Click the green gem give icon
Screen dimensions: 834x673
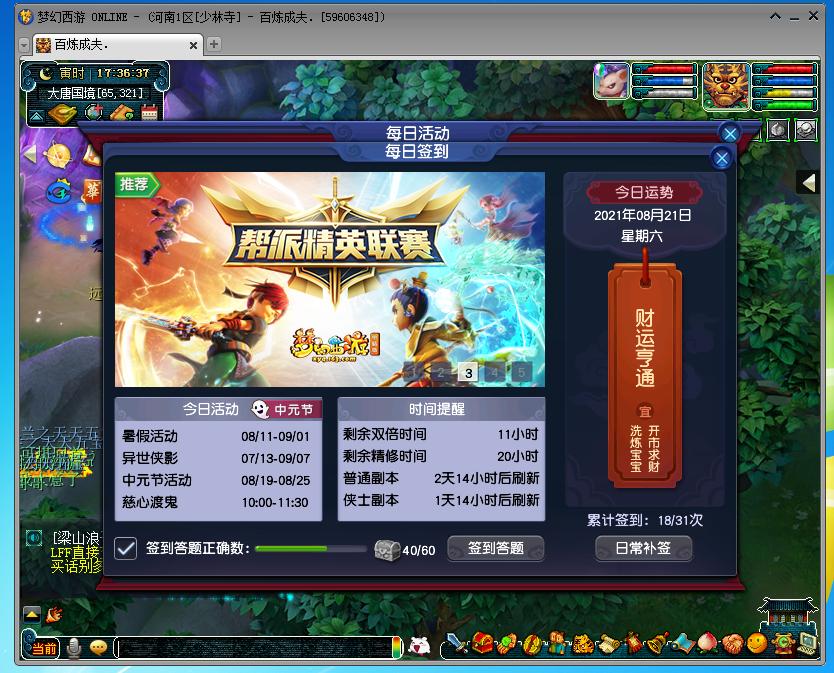507,643
